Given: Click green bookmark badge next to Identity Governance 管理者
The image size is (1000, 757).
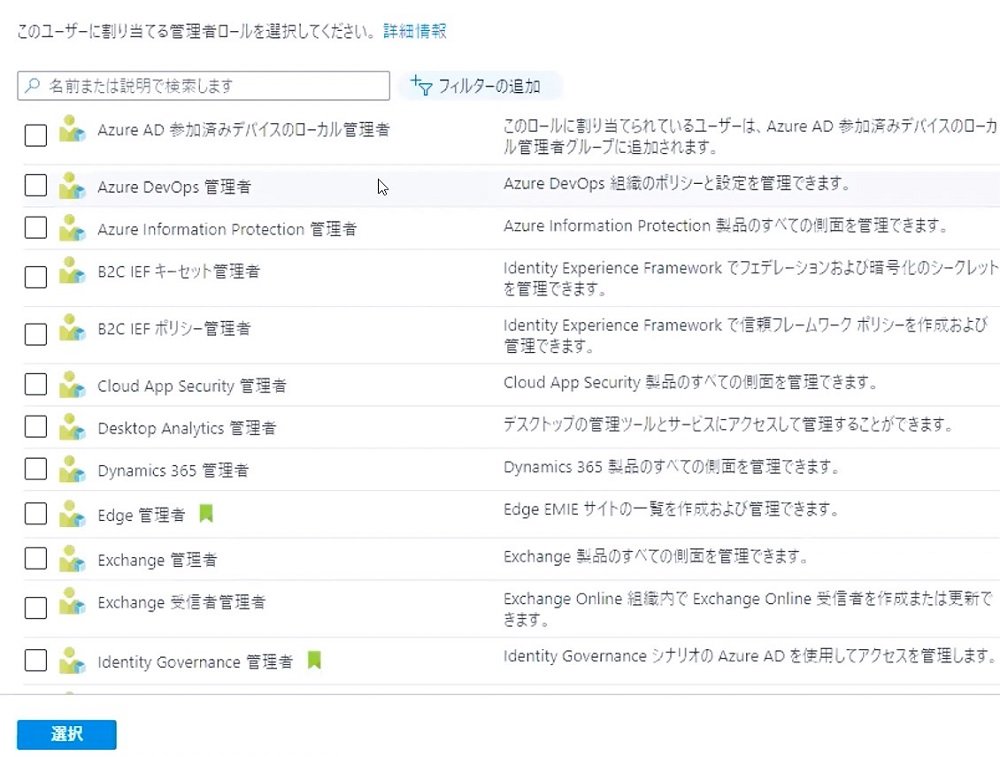Looking at the screenshot, I should point(314,659).
